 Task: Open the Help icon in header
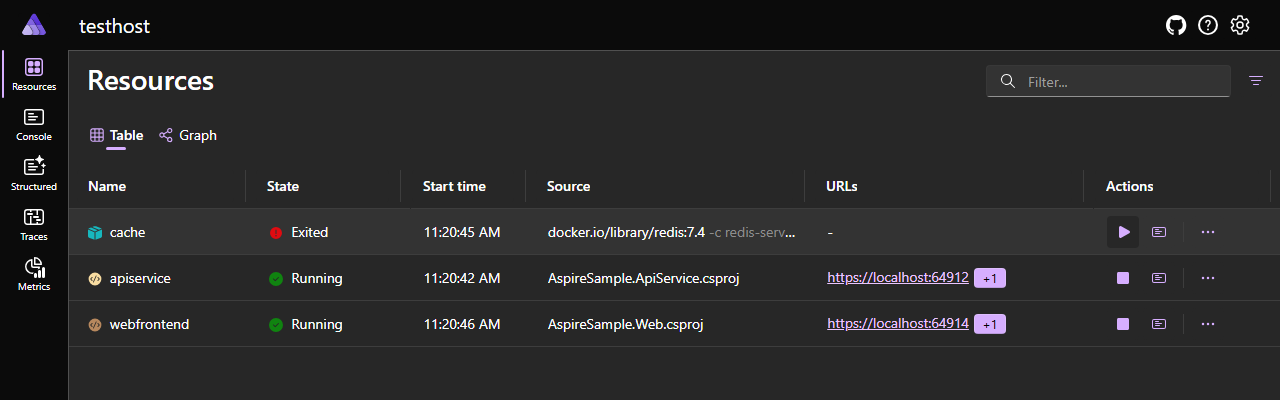pyautogui.click(x=1208, y=25)
